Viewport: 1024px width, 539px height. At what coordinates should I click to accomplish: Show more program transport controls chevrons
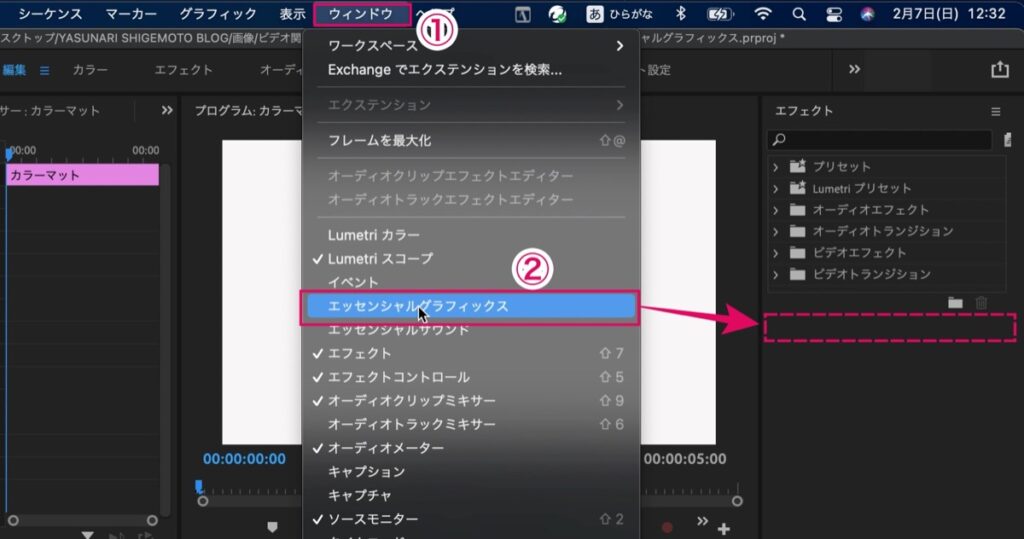tap(702, 521)
